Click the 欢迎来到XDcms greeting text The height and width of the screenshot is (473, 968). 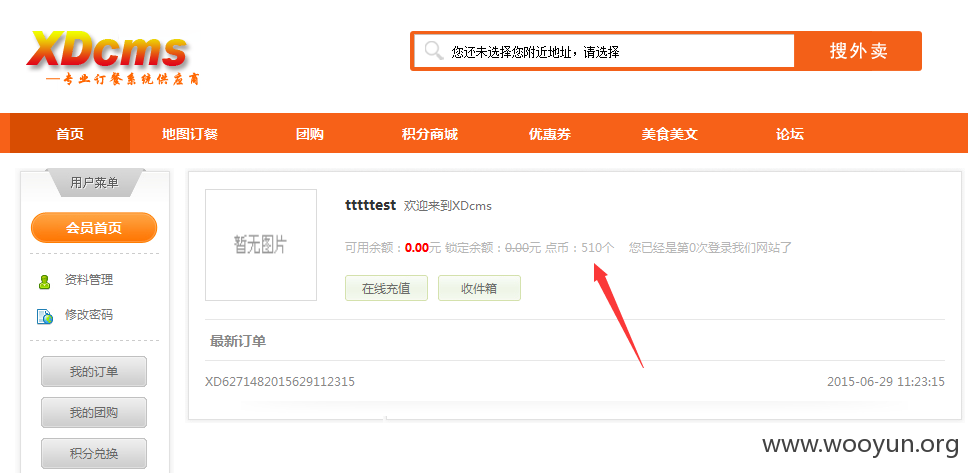click(448, 206)
